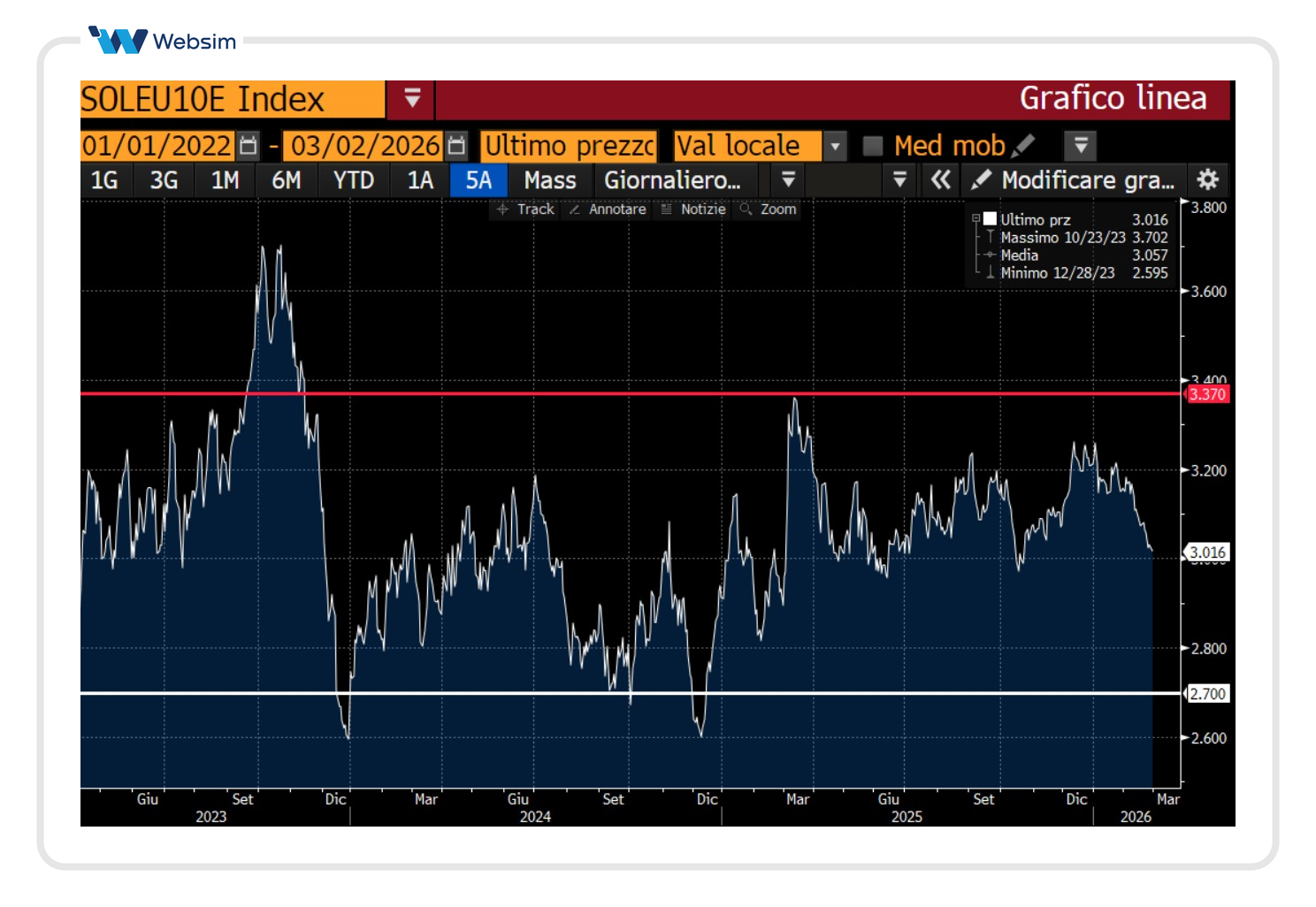
Task: Click the double left chevron collapse icon
Action: [x=940, y=180]
